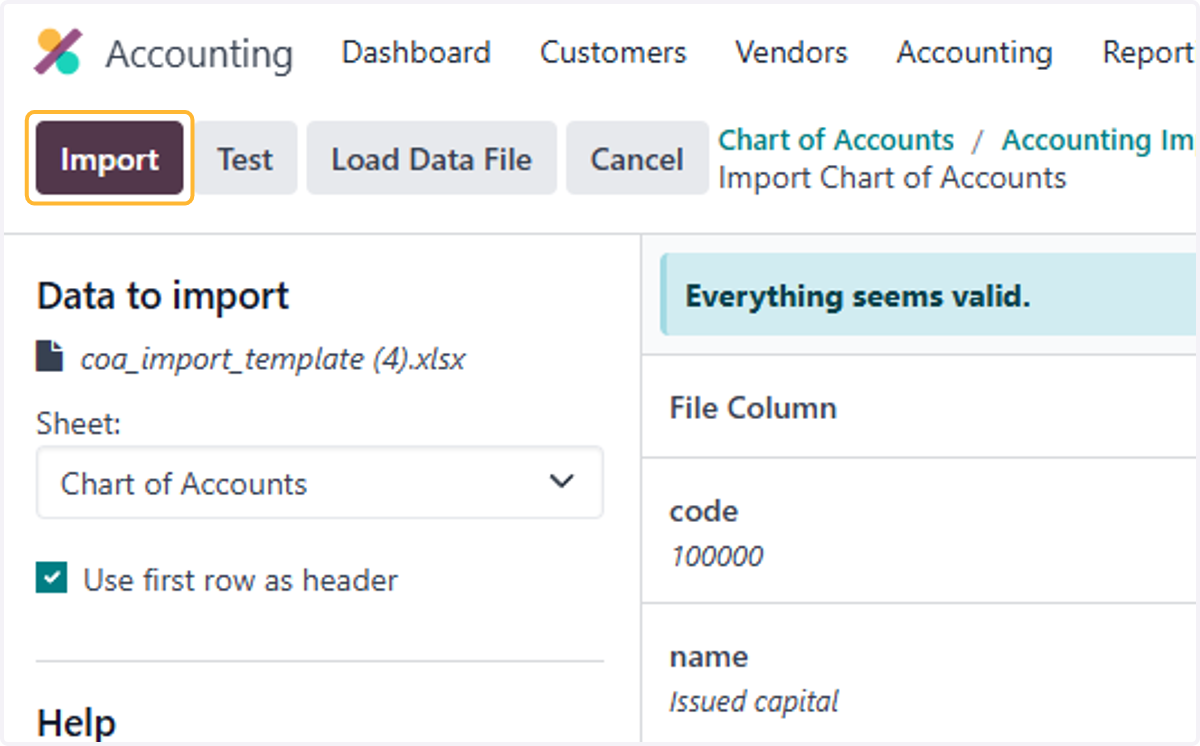The image size is (1200, 746).
Task: Click the Accounting app title
Action: [199, 54]
